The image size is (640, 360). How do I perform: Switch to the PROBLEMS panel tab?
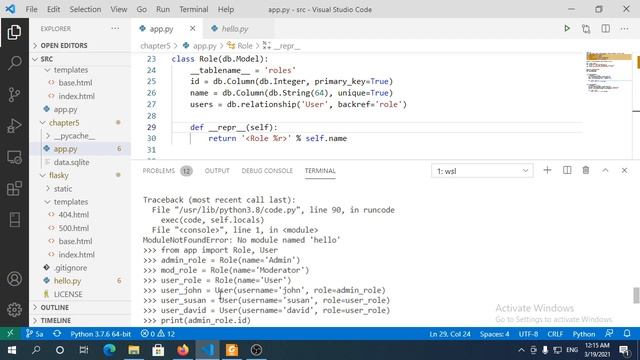click(158, 171)
